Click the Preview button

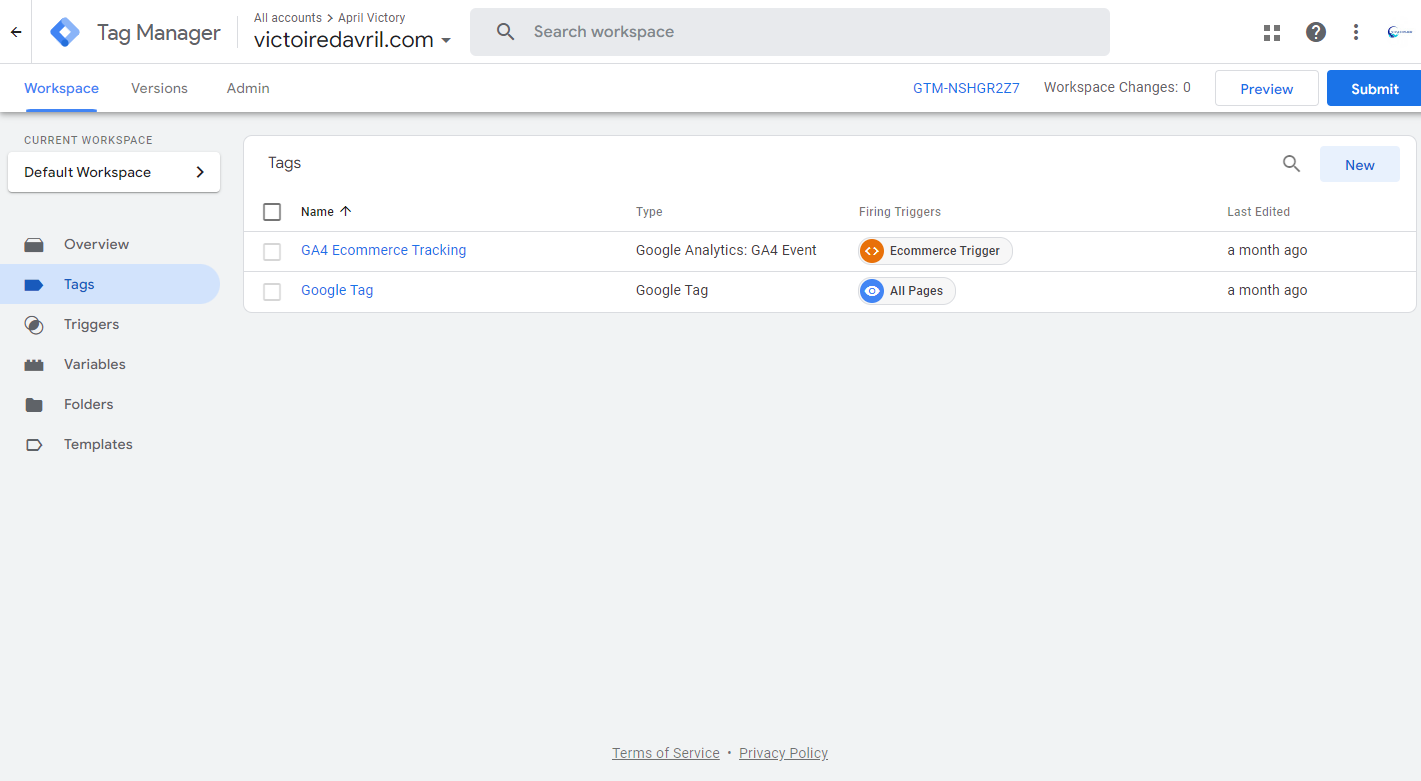1267,88
